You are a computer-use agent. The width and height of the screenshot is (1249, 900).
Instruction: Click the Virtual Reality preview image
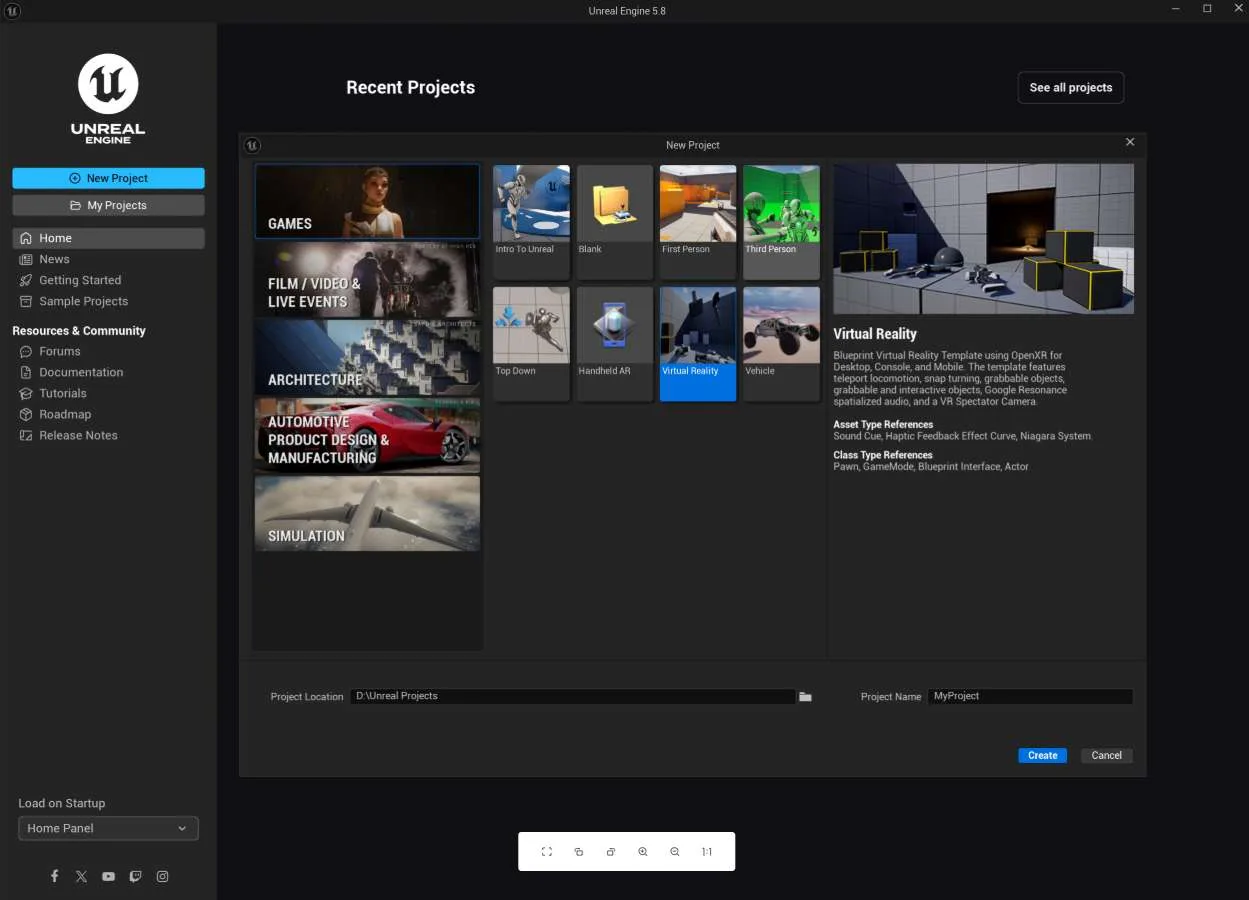coord(984,239)
